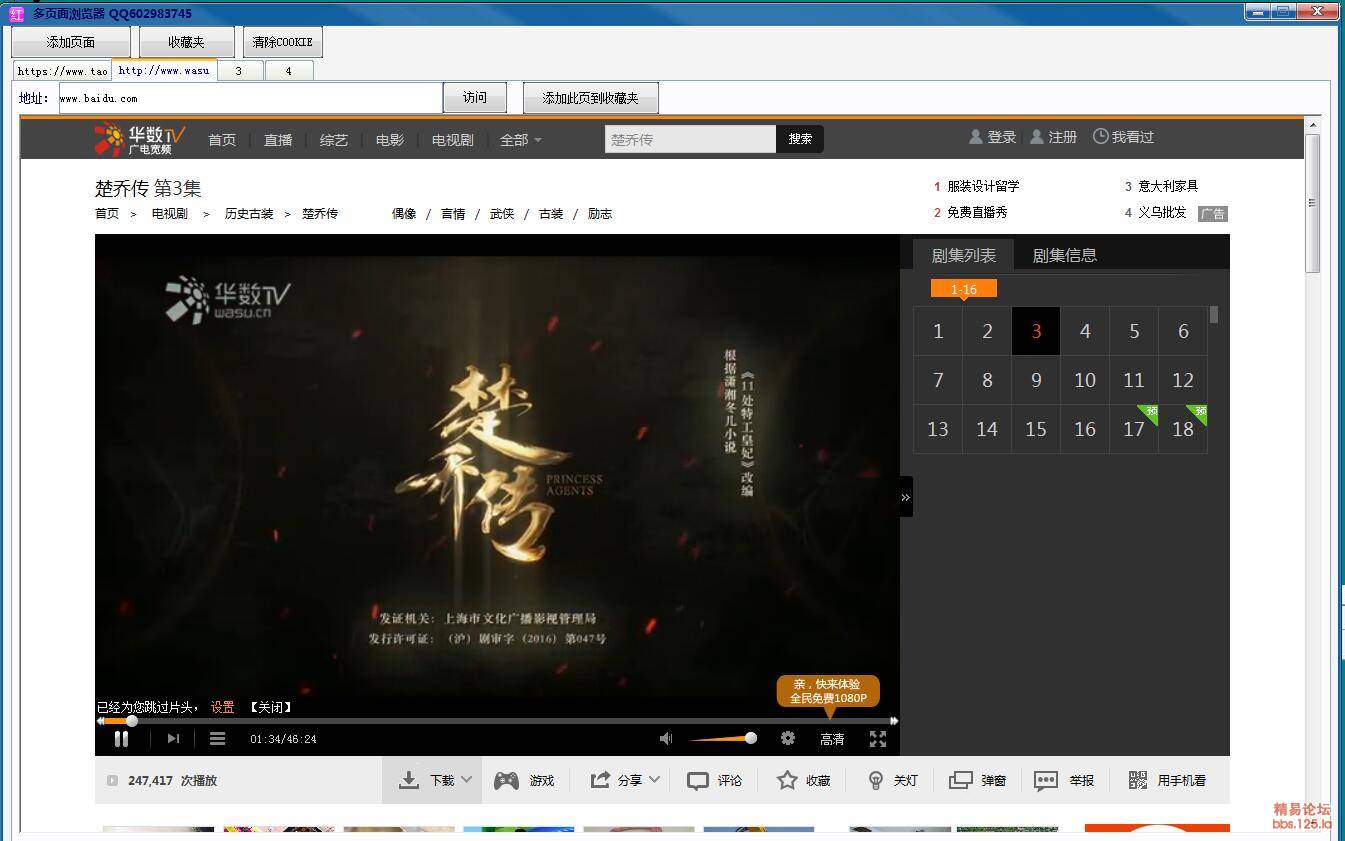This screenshot has height=841, width=1345.
Task: Play episode 18 preview
Action: pos(1183,429)
